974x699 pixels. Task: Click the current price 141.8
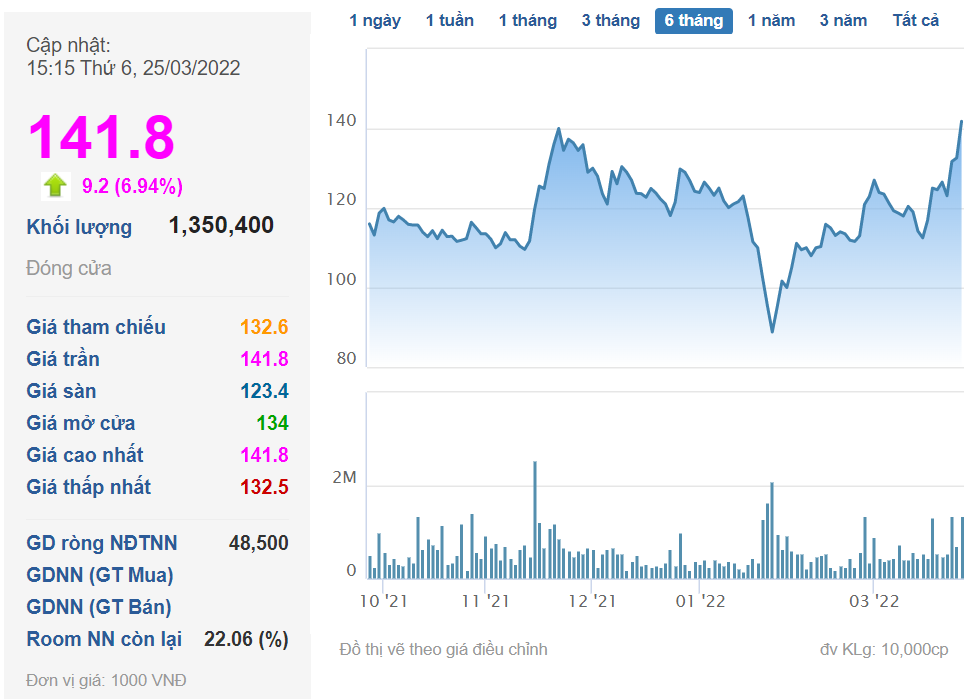pos(101,137)
